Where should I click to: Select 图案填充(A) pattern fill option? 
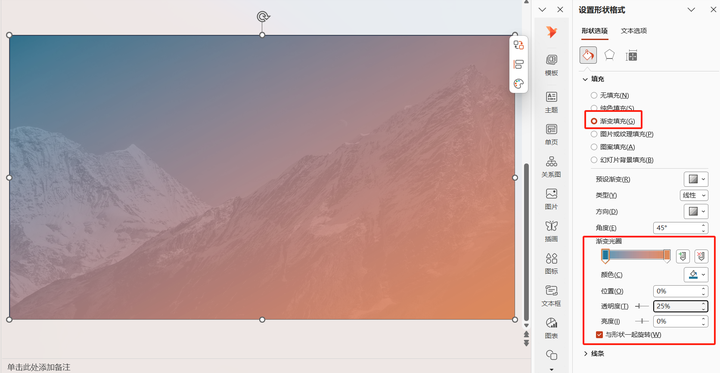point(613,147)
